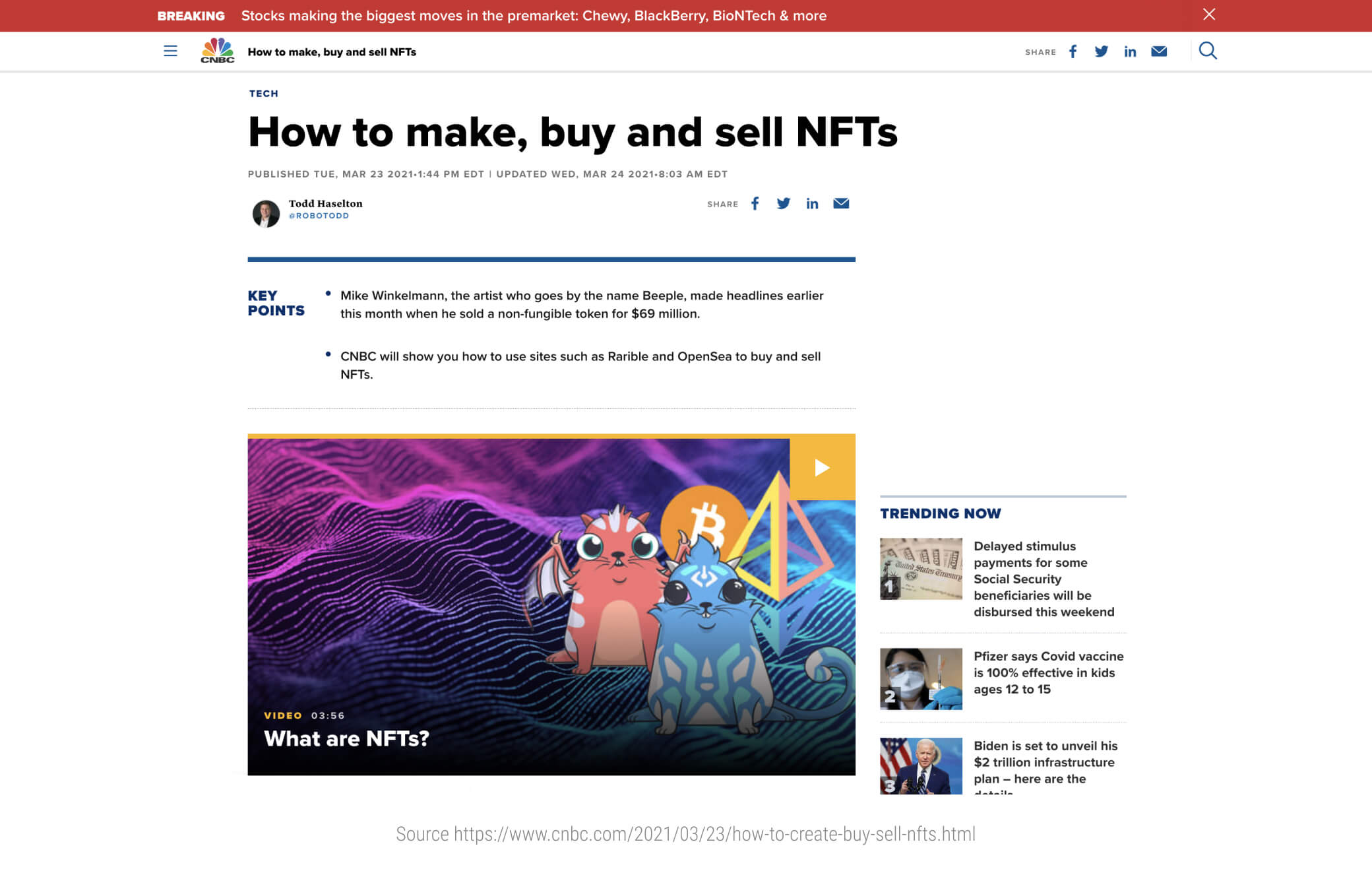Share on Twitter from the top header
The image size is (1372, 875).
pos(1101,51)
